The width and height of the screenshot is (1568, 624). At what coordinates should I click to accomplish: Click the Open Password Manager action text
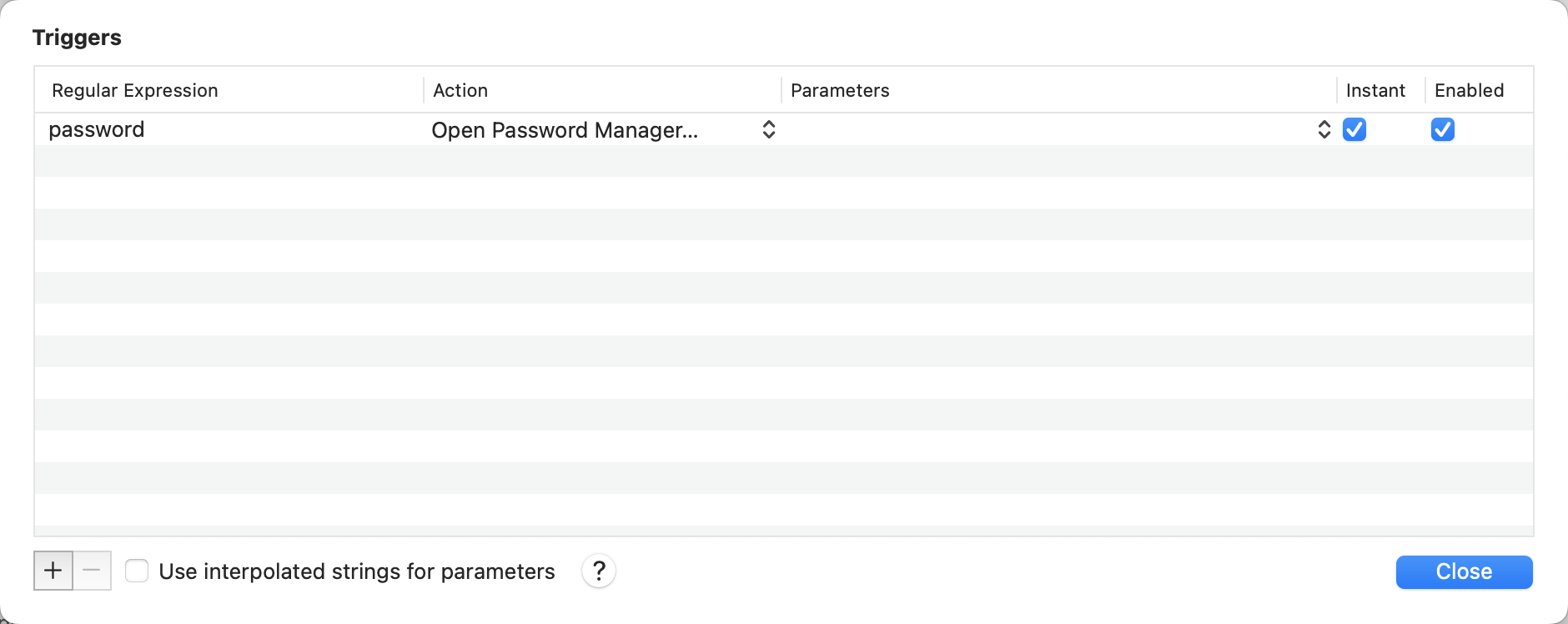point(565,130)
